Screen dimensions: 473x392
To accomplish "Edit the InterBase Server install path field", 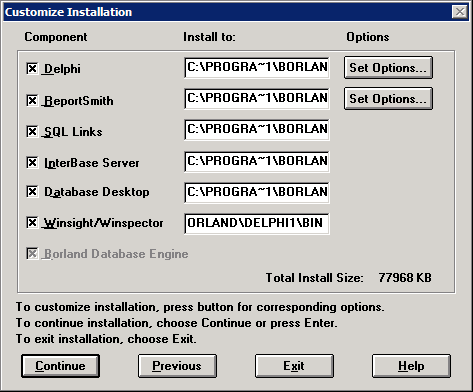I will tap(257, 162).
